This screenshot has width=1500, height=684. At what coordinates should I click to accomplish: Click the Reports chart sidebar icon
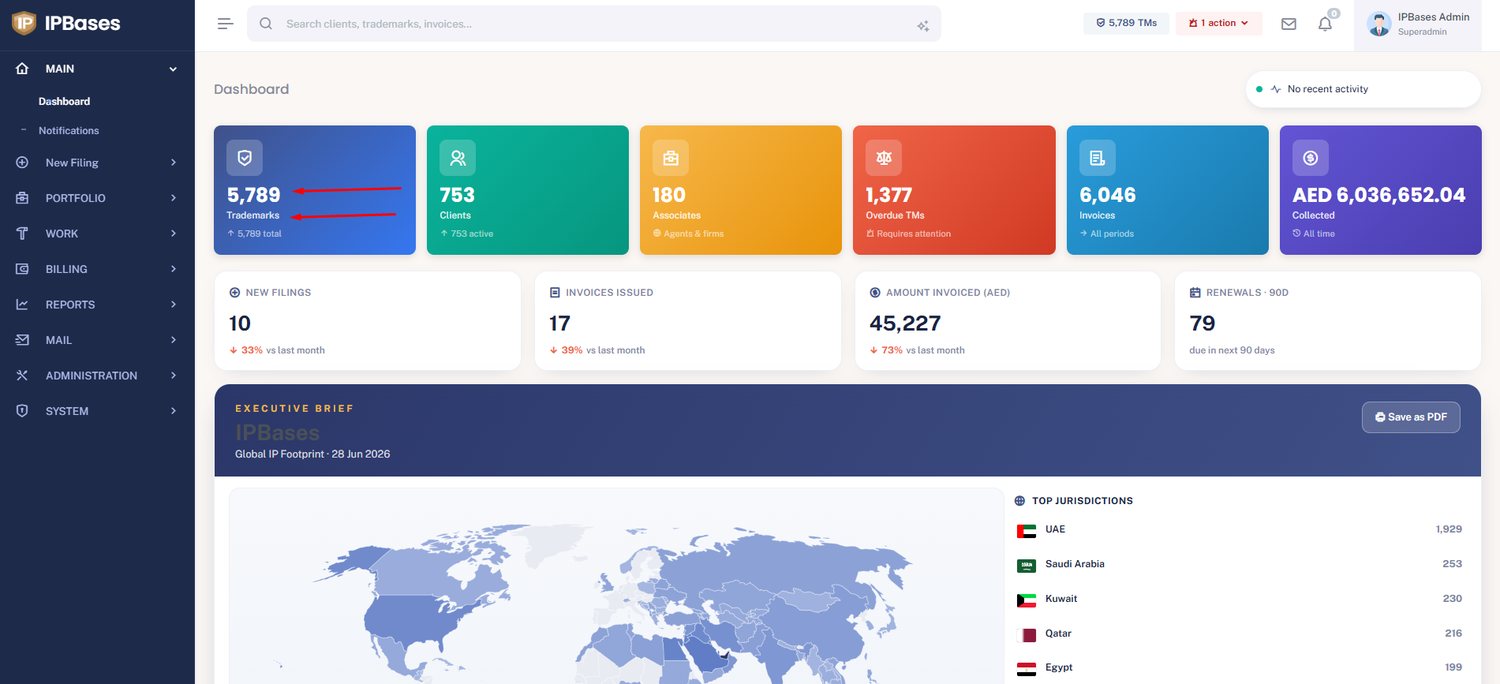[22, 305]
